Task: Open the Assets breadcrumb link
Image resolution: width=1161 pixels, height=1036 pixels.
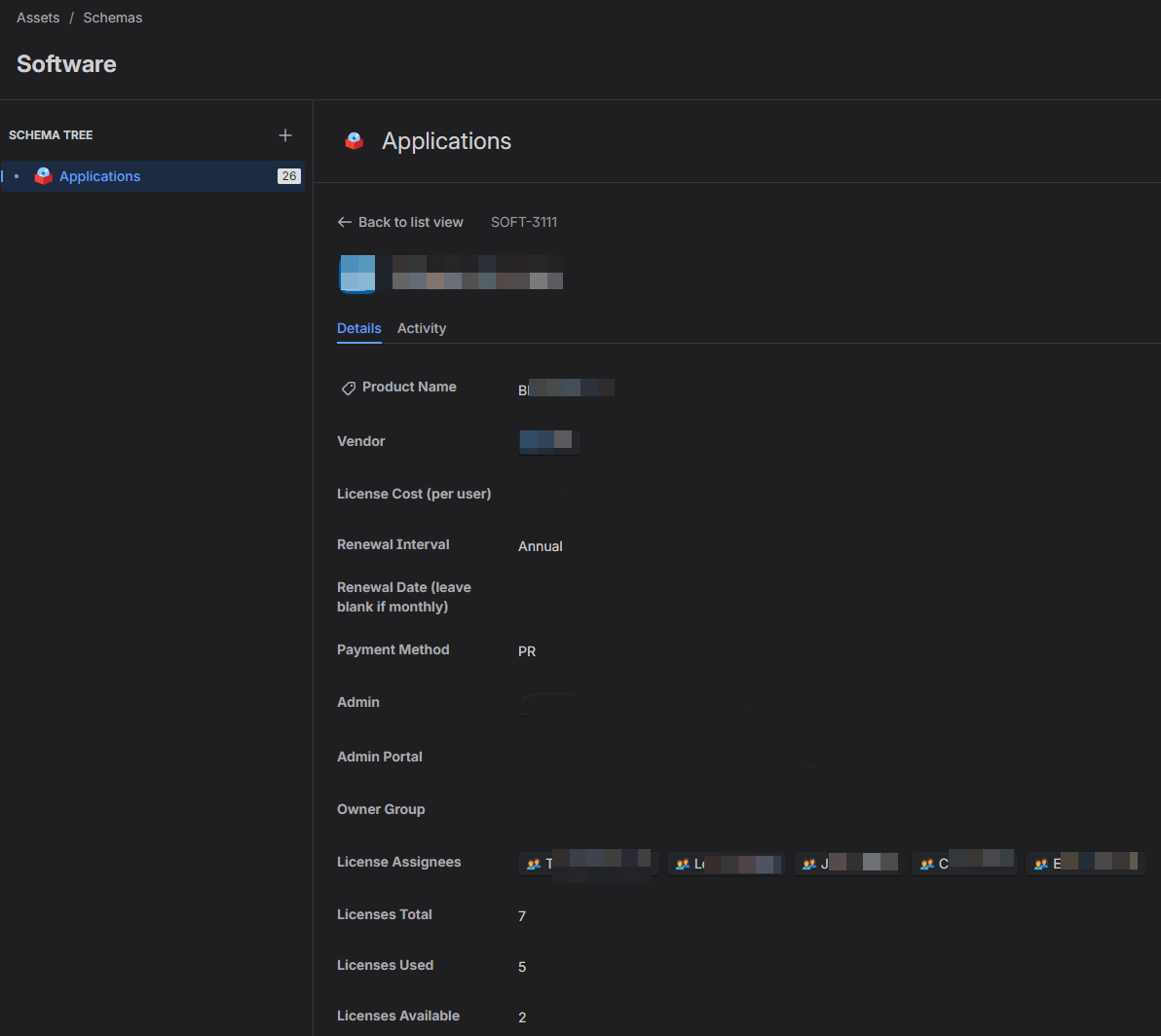Action: coord(38,18)
